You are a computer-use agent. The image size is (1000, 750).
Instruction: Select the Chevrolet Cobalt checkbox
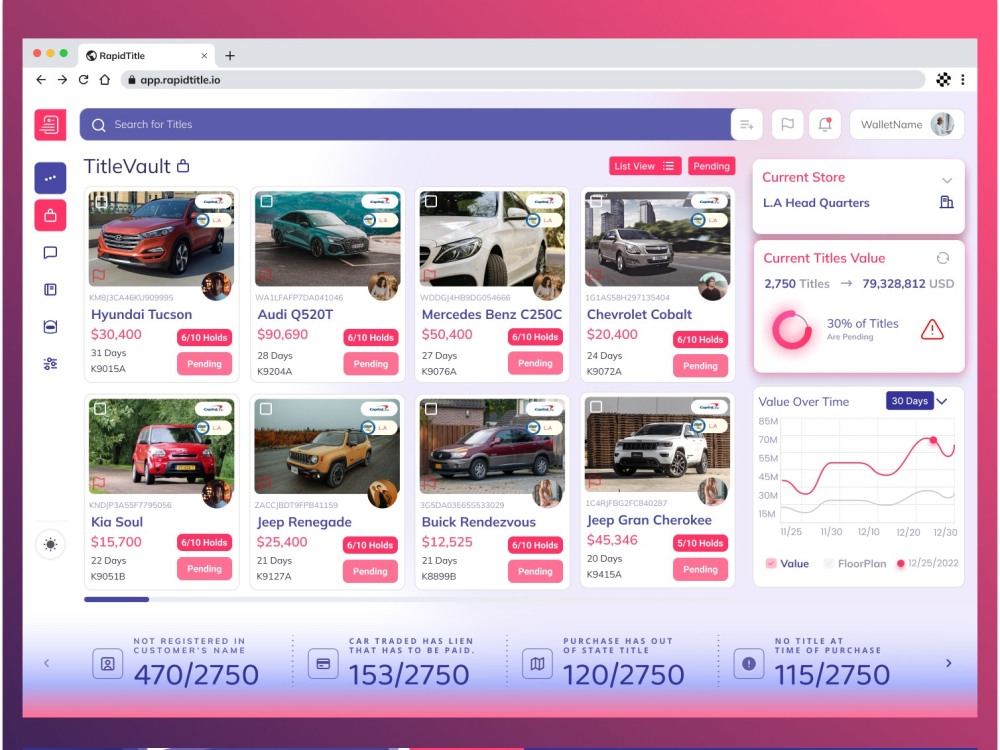click(x=596, y=201)
